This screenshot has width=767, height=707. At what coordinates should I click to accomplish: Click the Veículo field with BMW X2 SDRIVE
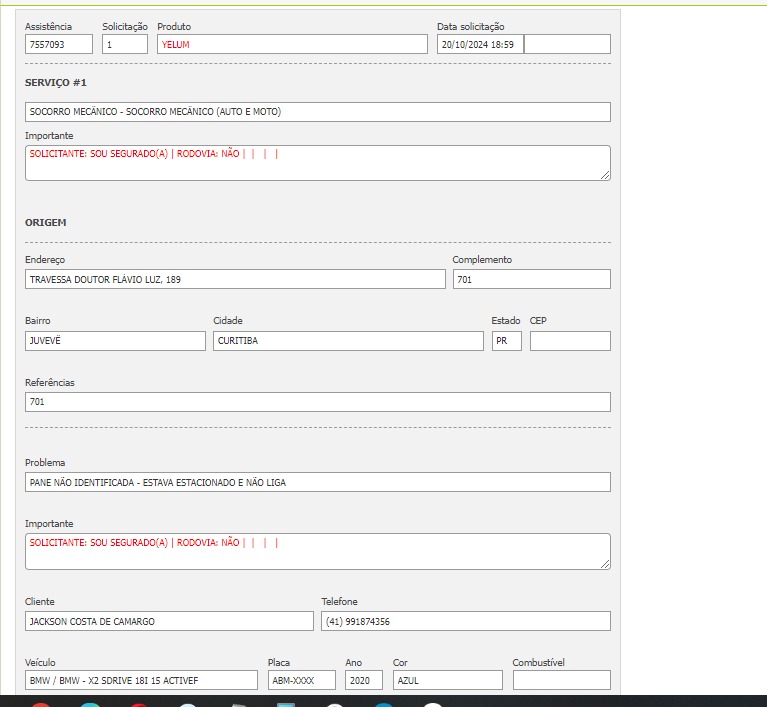[x=141, y=681]
